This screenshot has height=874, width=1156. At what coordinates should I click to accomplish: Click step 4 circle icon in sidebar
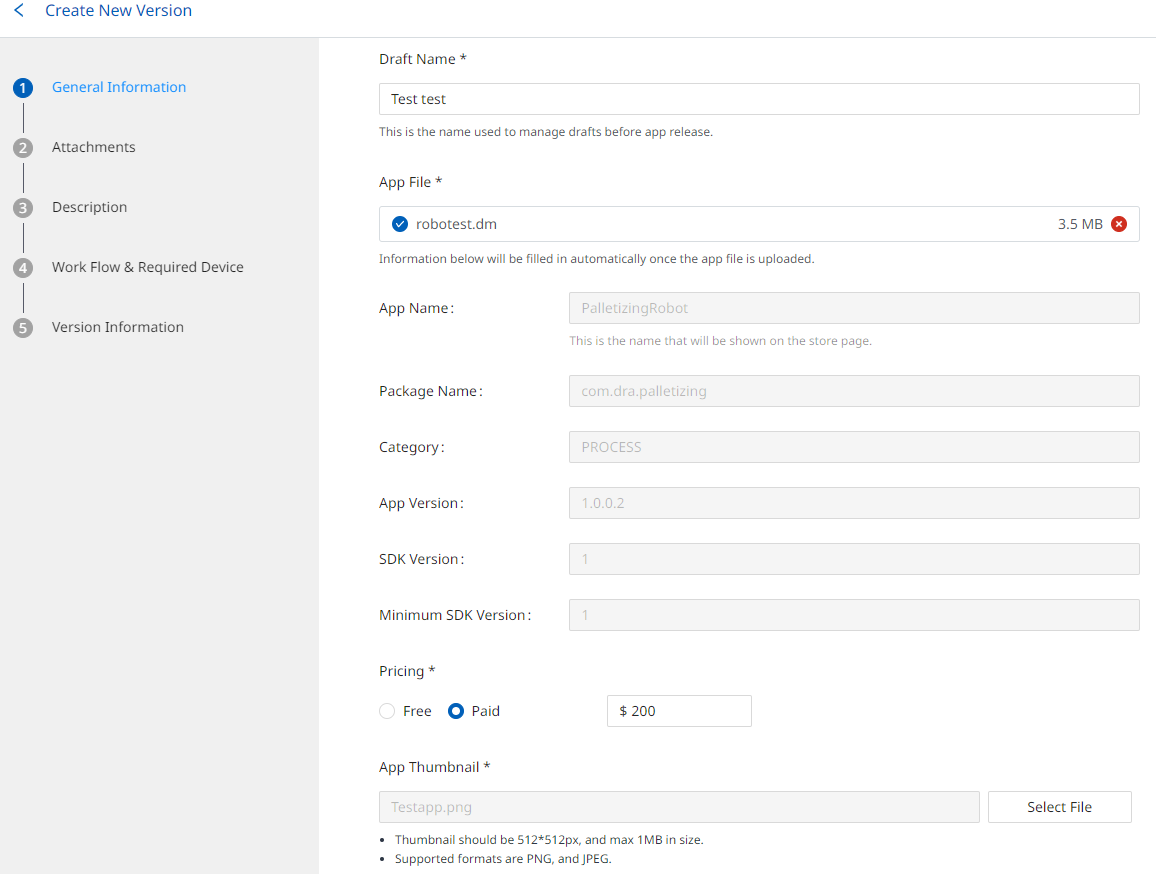point(23,268)
